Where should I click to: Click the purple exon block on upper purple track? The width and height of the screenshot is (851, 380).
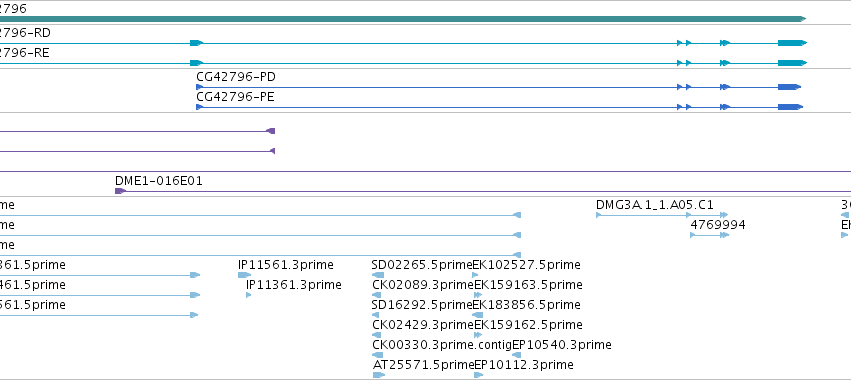271,131
